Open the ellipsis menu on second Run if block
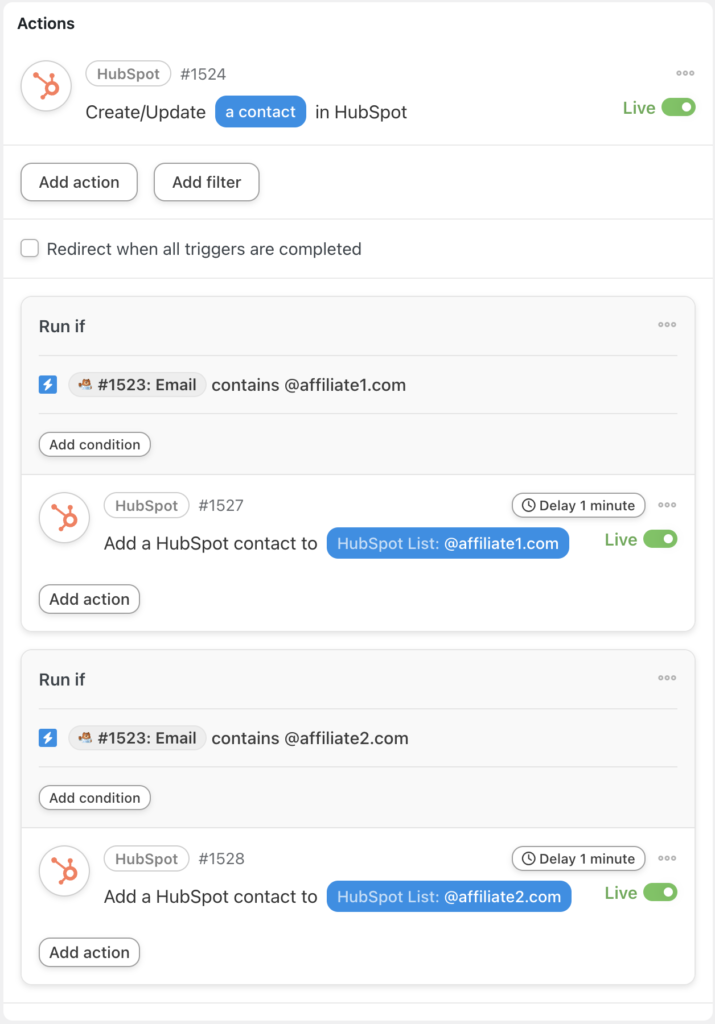Image resolution: width=715 pixels, height=1024 pixels. tap(667, 677)
